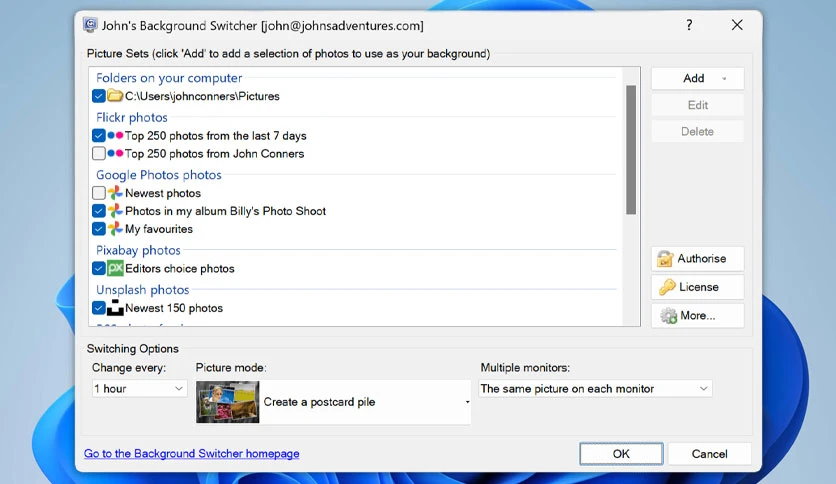Select 'Photos in my album Billy's Photo Shoot' text
This screenshot has width=836, height=484.
click(225, 211)
